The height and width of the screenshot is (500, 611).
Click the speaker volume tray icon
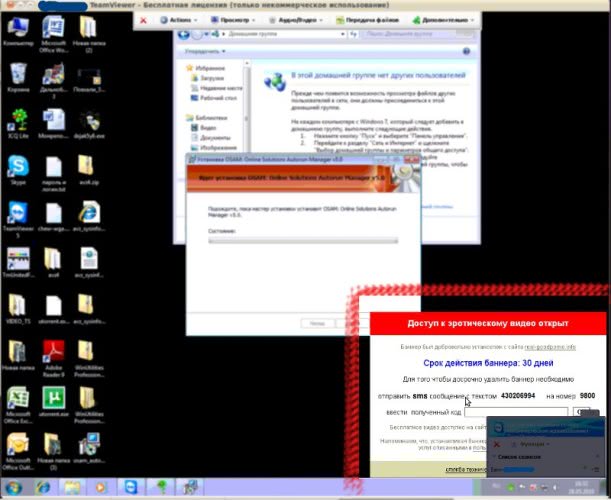click(x=554, y=487)
